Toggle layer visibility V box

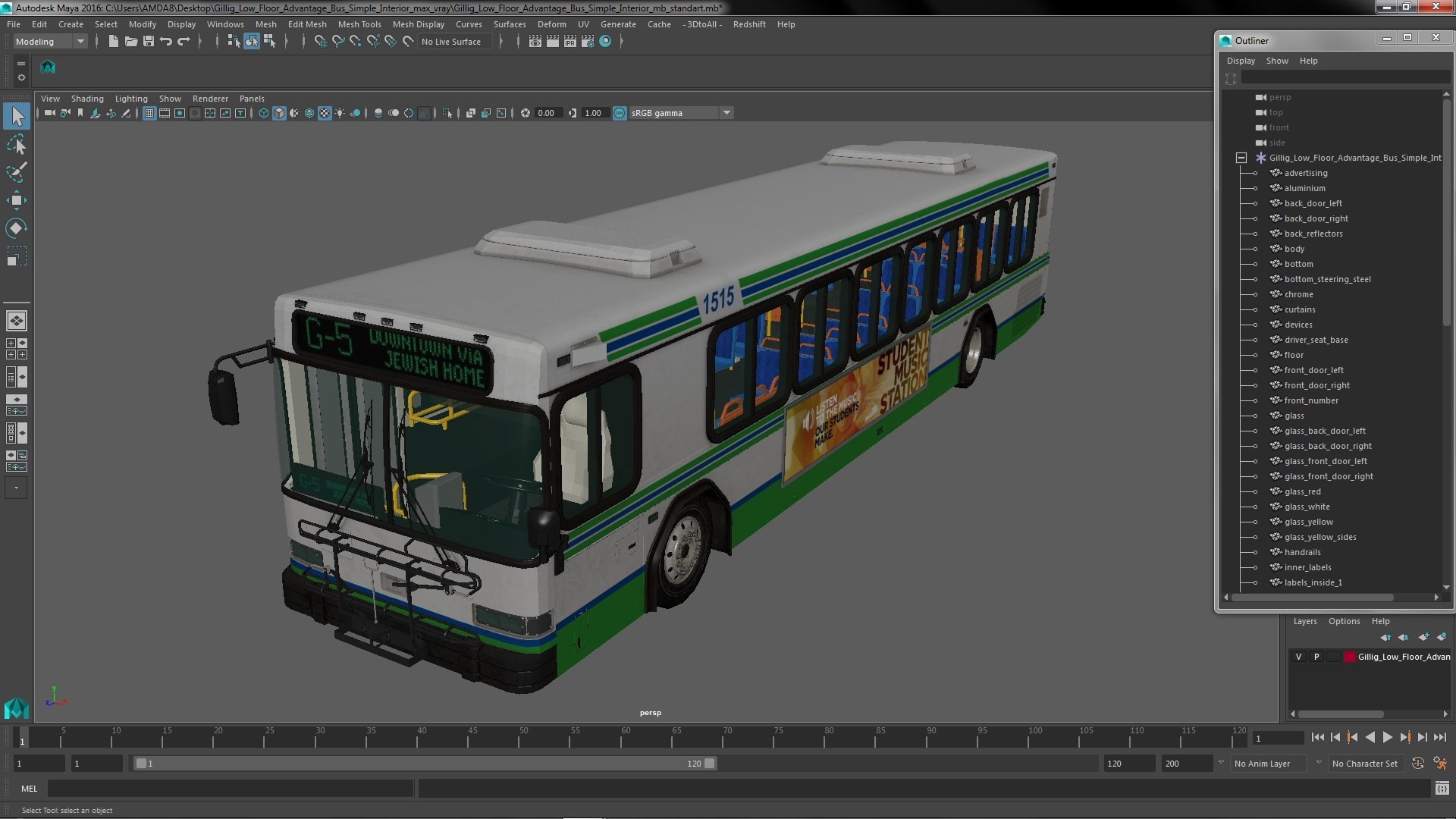[1298, 657]
